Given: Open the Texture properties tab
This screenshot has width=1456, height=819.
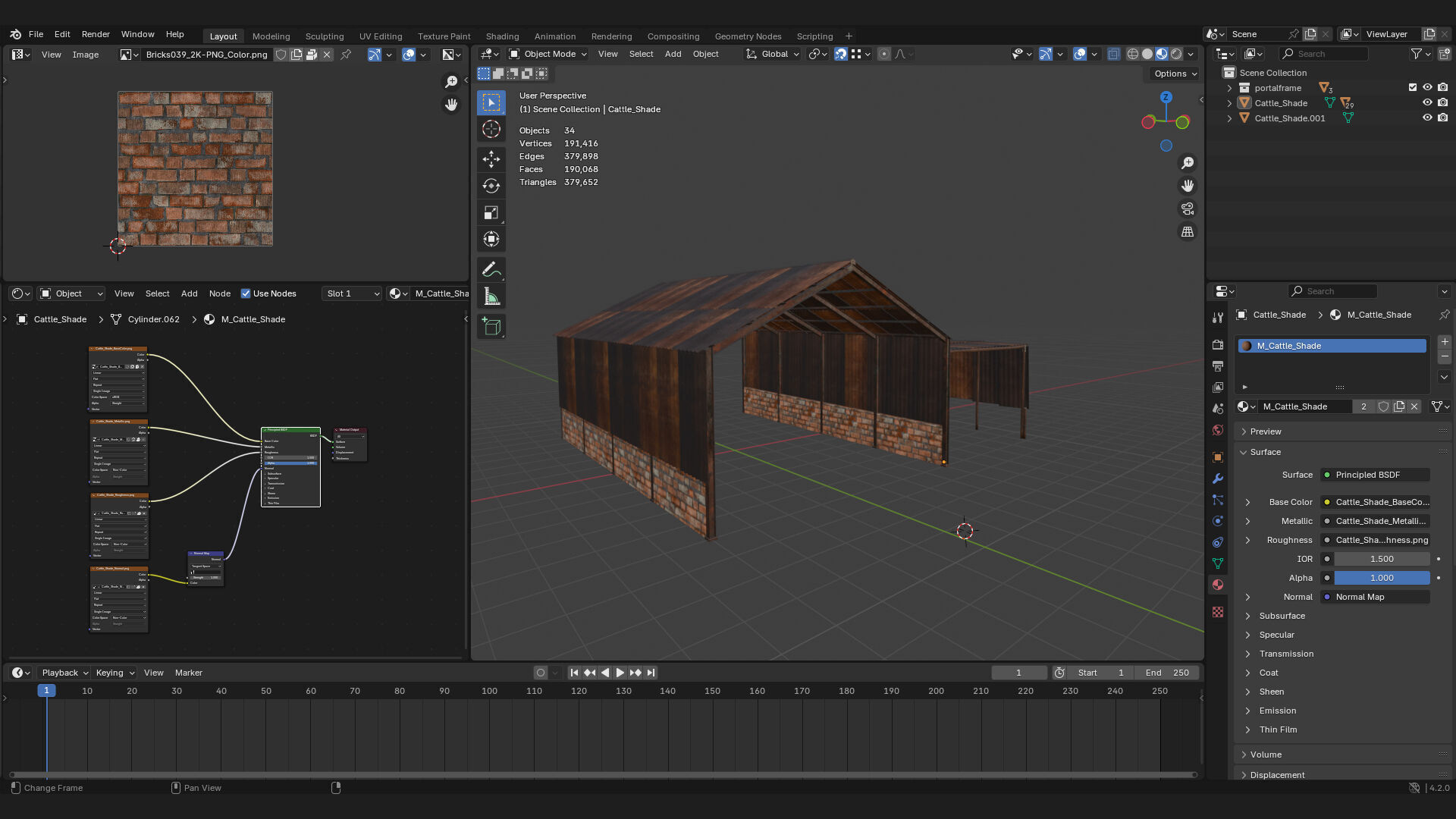Looking at the screenshot, I should point(1218,612).
